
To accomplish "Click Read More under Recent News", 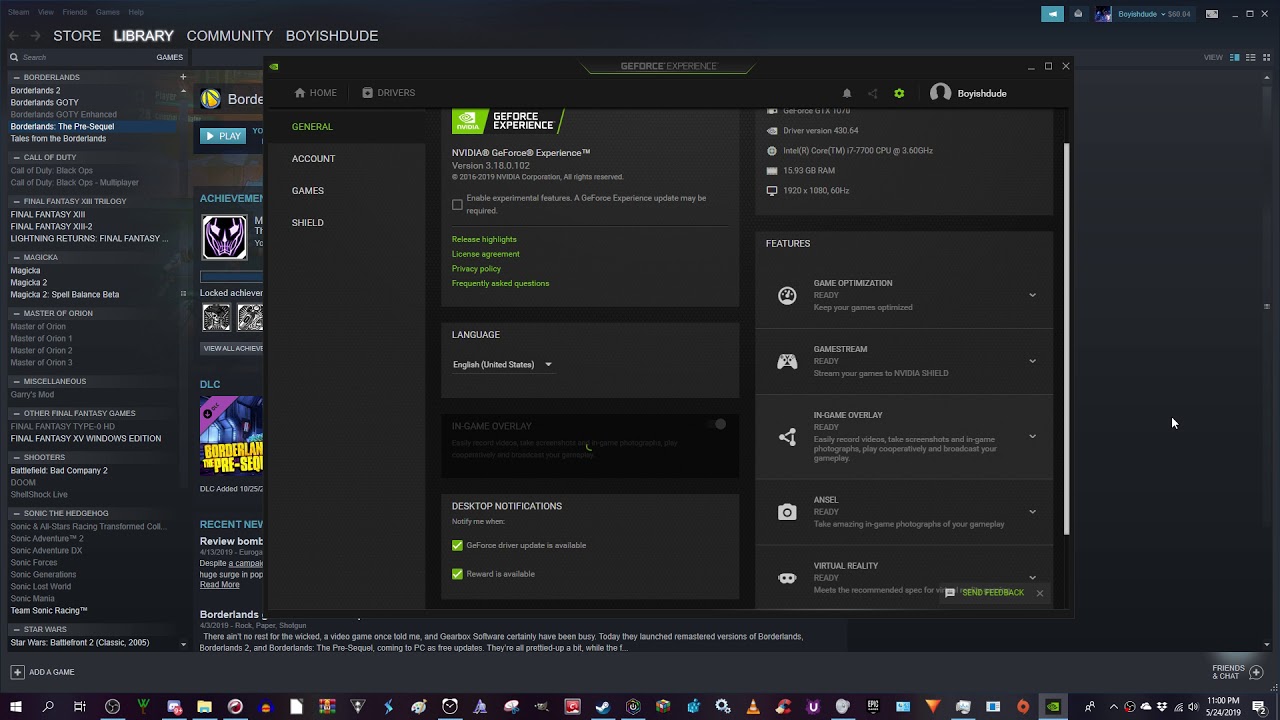I will coord(219,585).
